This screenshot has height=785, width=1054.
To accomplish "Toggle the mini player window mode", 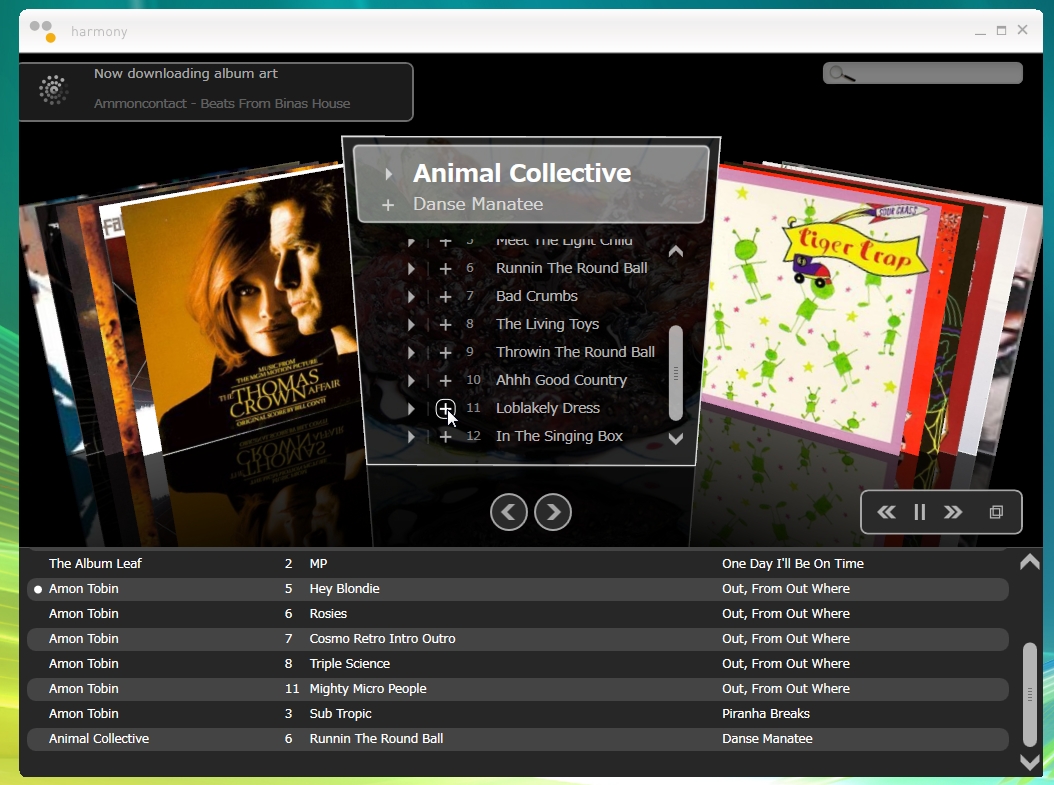I will pos(996,512).
